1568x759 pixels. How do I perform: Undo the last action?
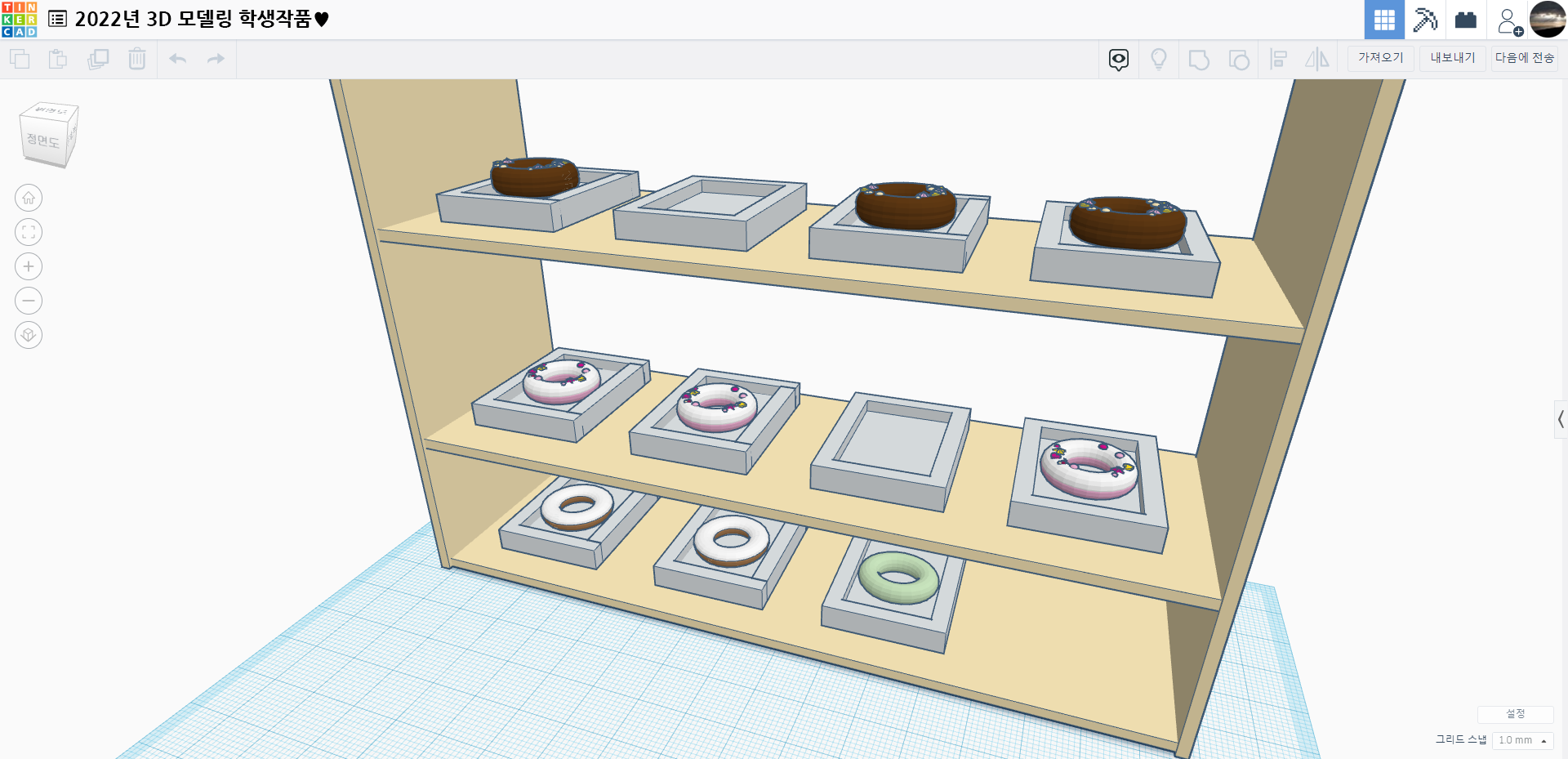click(x=178, y=59)
